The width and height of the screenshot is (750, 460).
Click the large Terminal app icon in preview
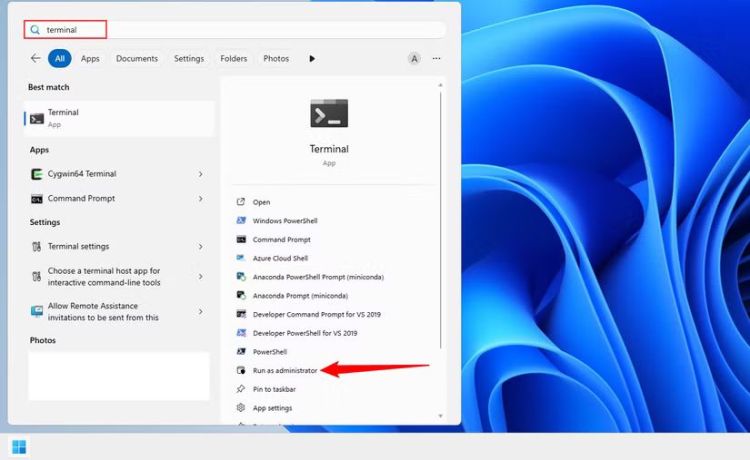329,113
